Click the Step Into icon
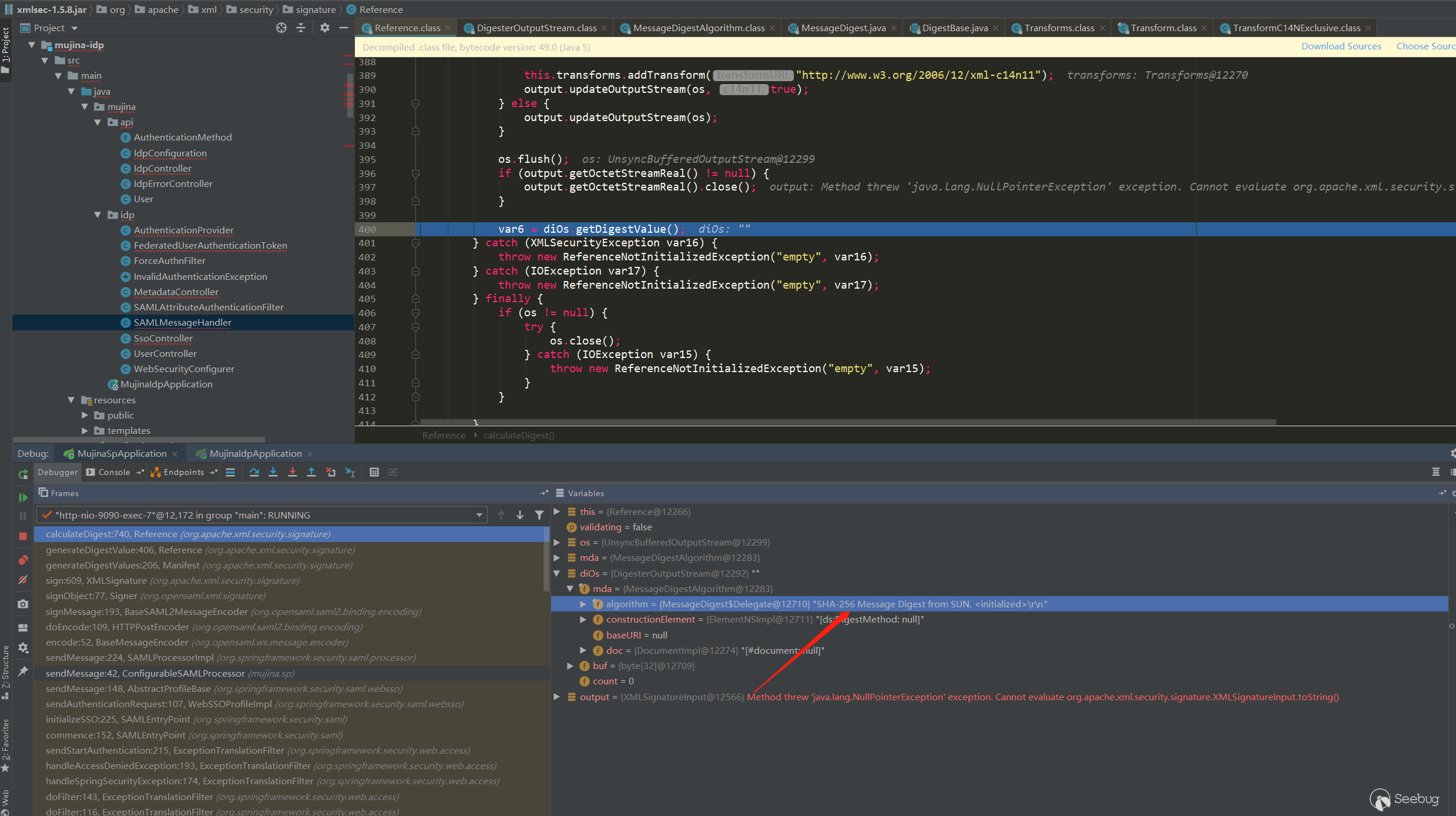The height and width of the screenshot is (816, 1456). (273, 472)
